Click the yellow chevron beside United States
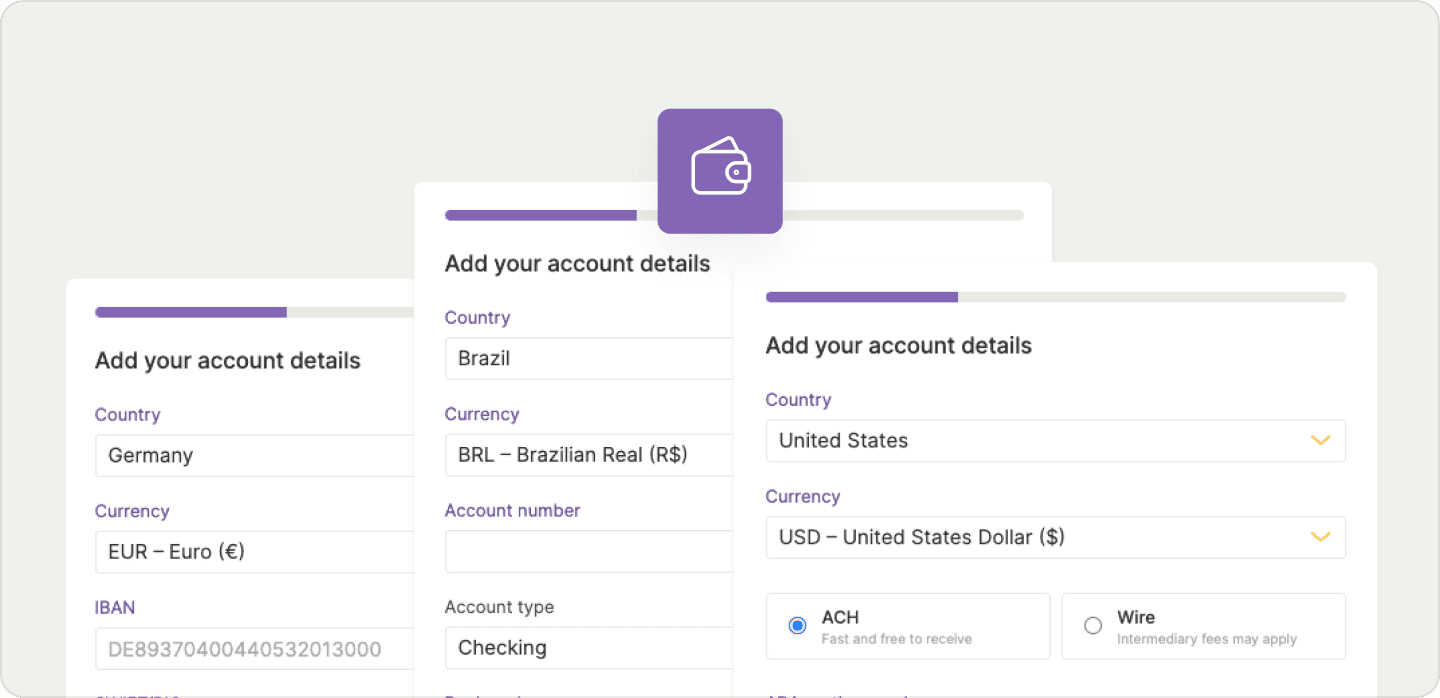 [x=1321, y=440]
